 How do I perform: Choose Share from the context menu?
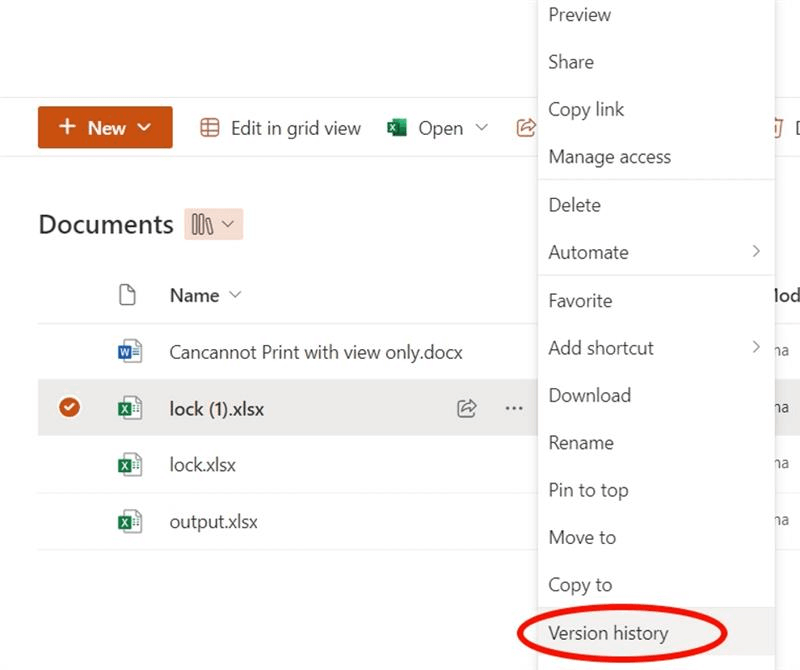(x=657, y=62)
